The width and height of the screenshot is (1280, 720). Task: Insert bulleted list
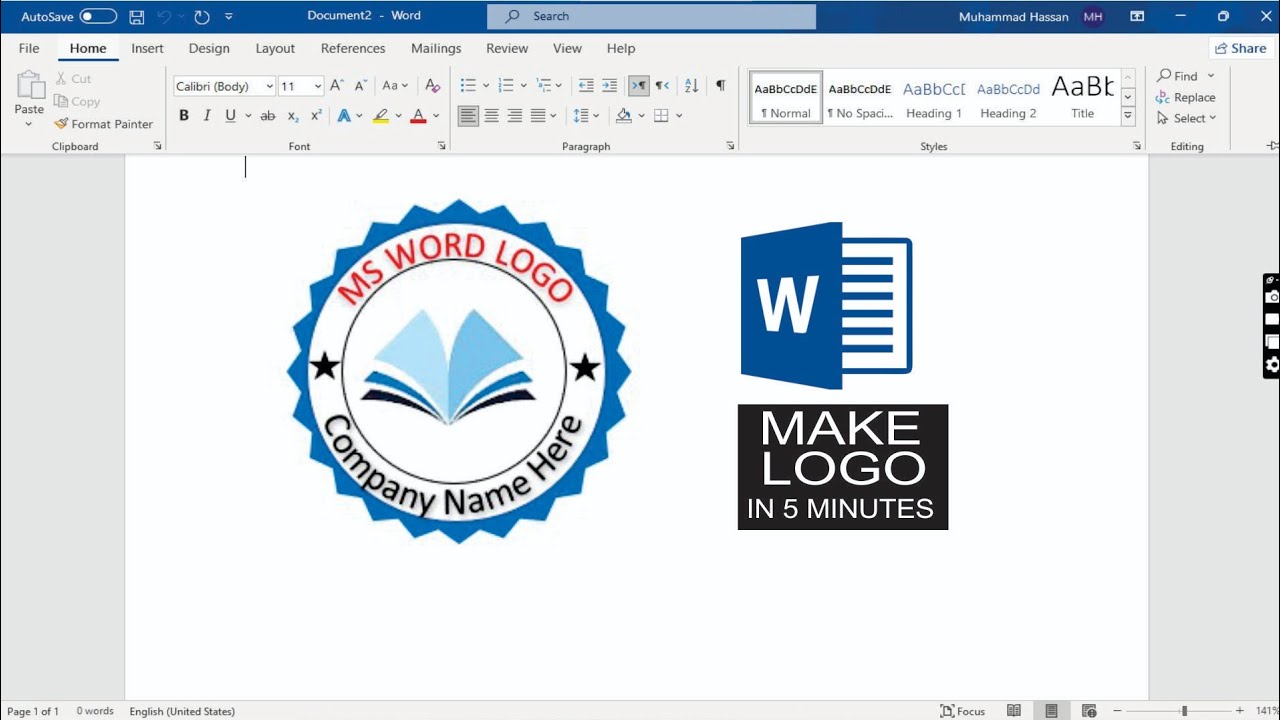(x=467, y=86)
